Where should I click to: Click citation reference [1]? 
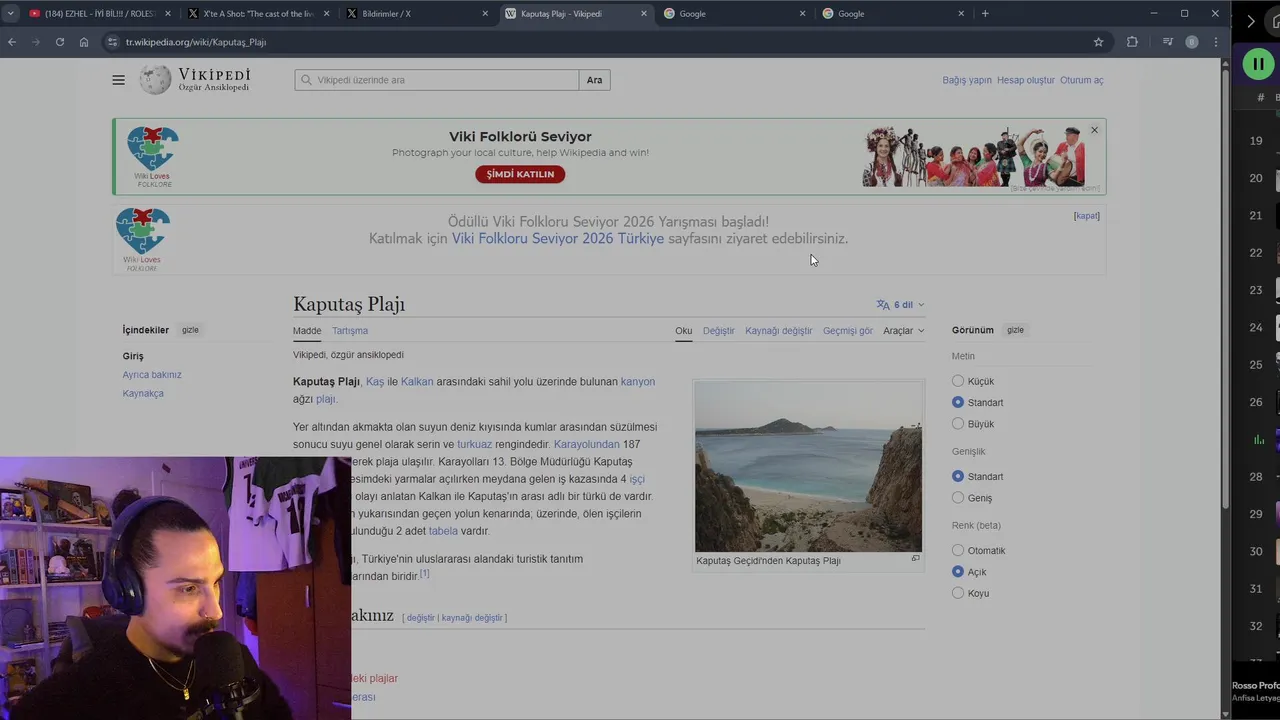[424, 574]
